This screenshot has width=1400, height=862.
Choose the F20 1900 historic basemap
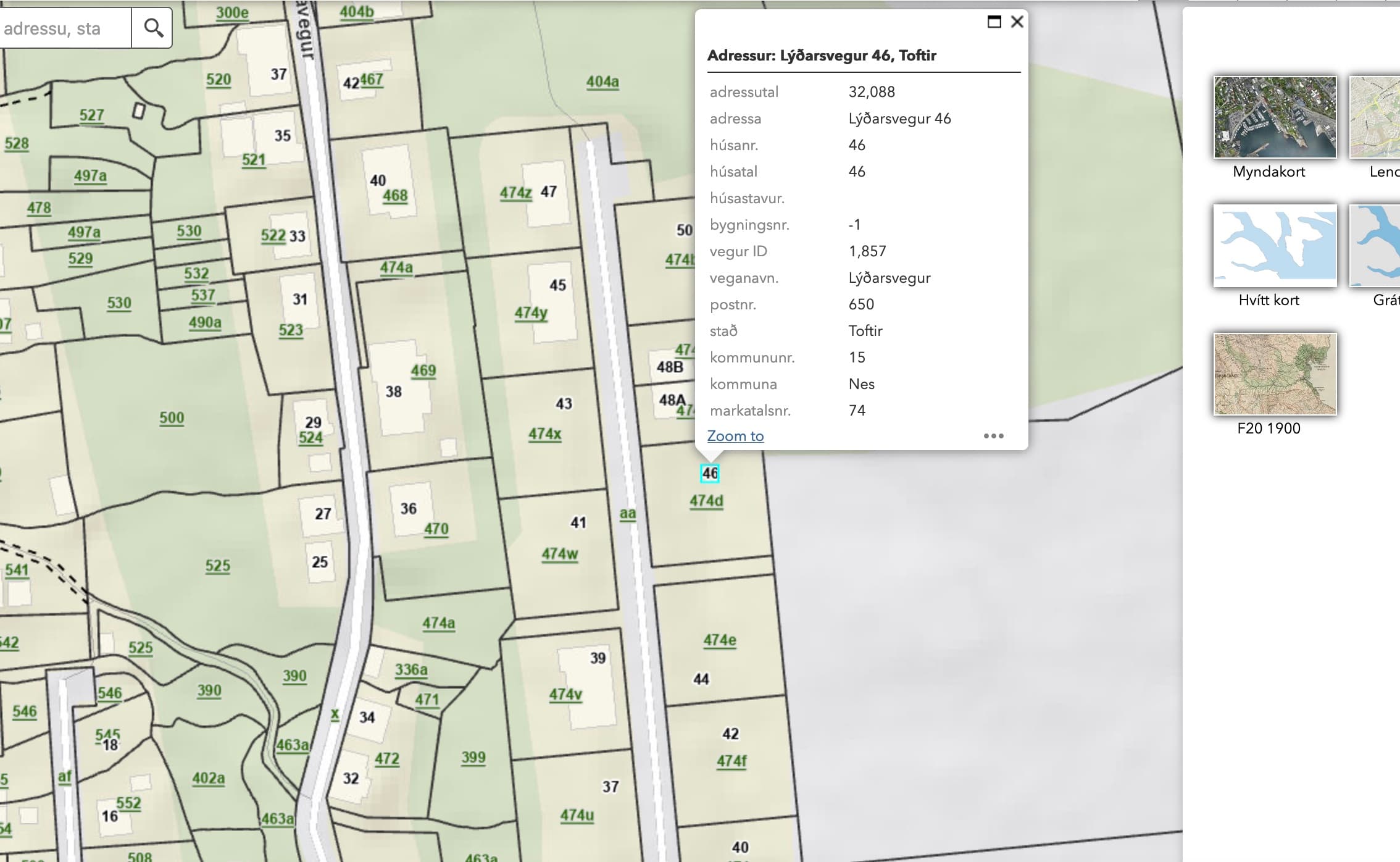coord(1275,374)
